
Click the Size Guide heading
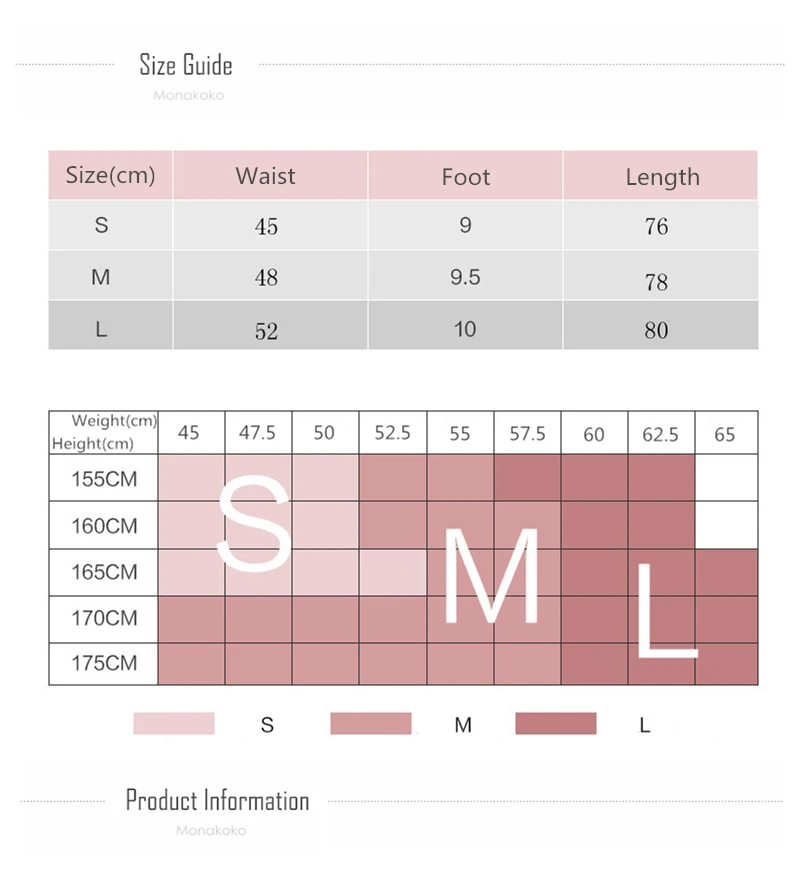(186, 66)
